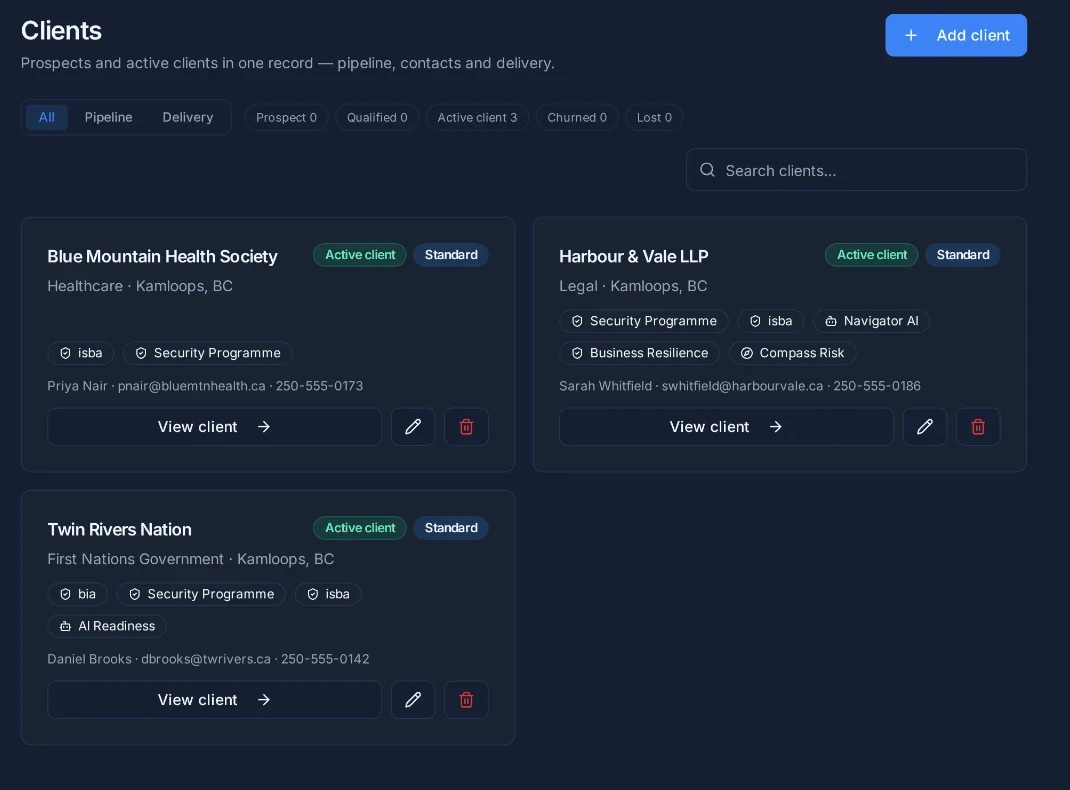Filter by Prospect 0 chip

[287, 117]
